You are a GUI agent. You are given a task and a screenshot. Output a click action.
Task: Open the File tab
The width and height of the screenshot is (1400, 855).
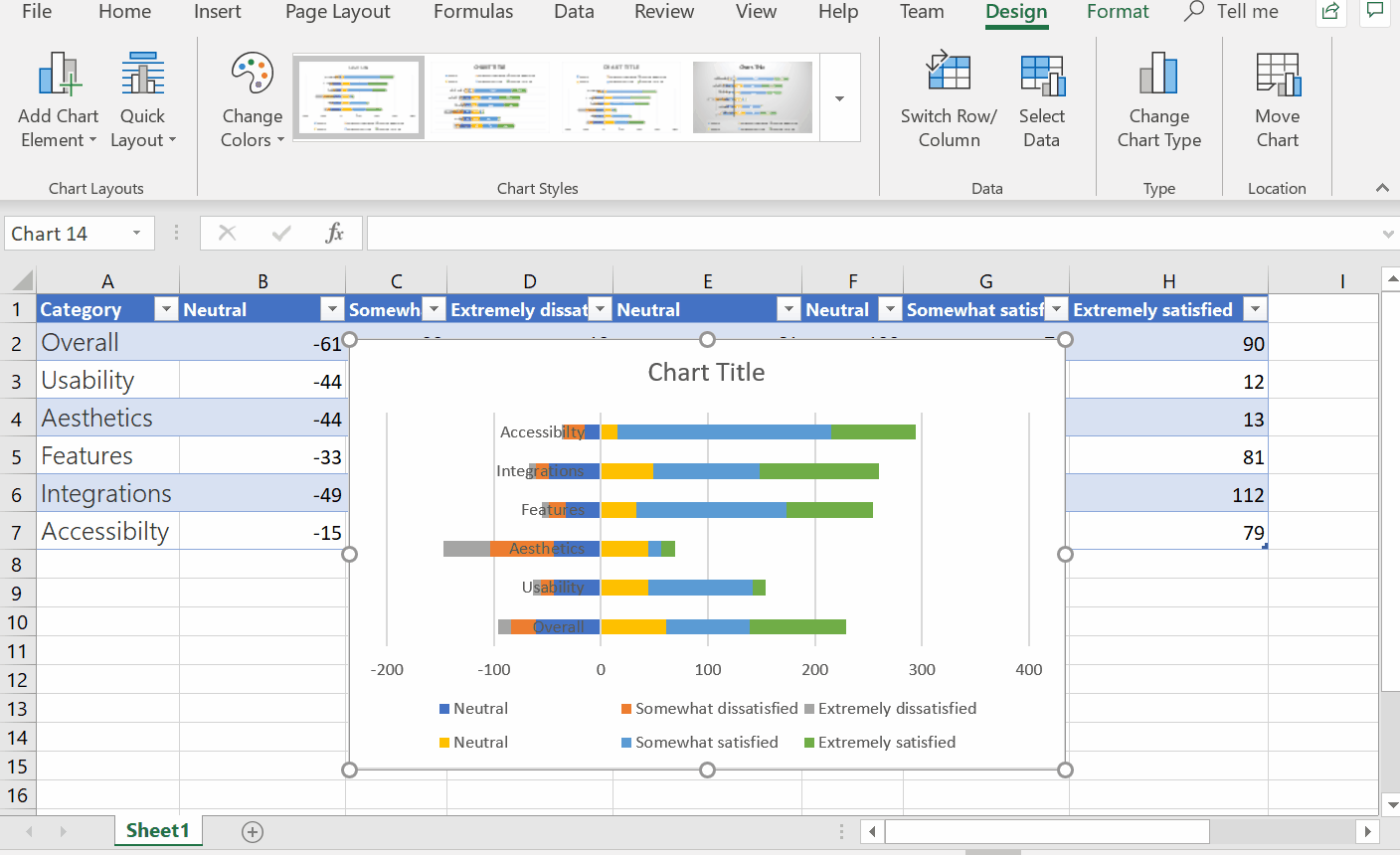(x=37, y=12)
